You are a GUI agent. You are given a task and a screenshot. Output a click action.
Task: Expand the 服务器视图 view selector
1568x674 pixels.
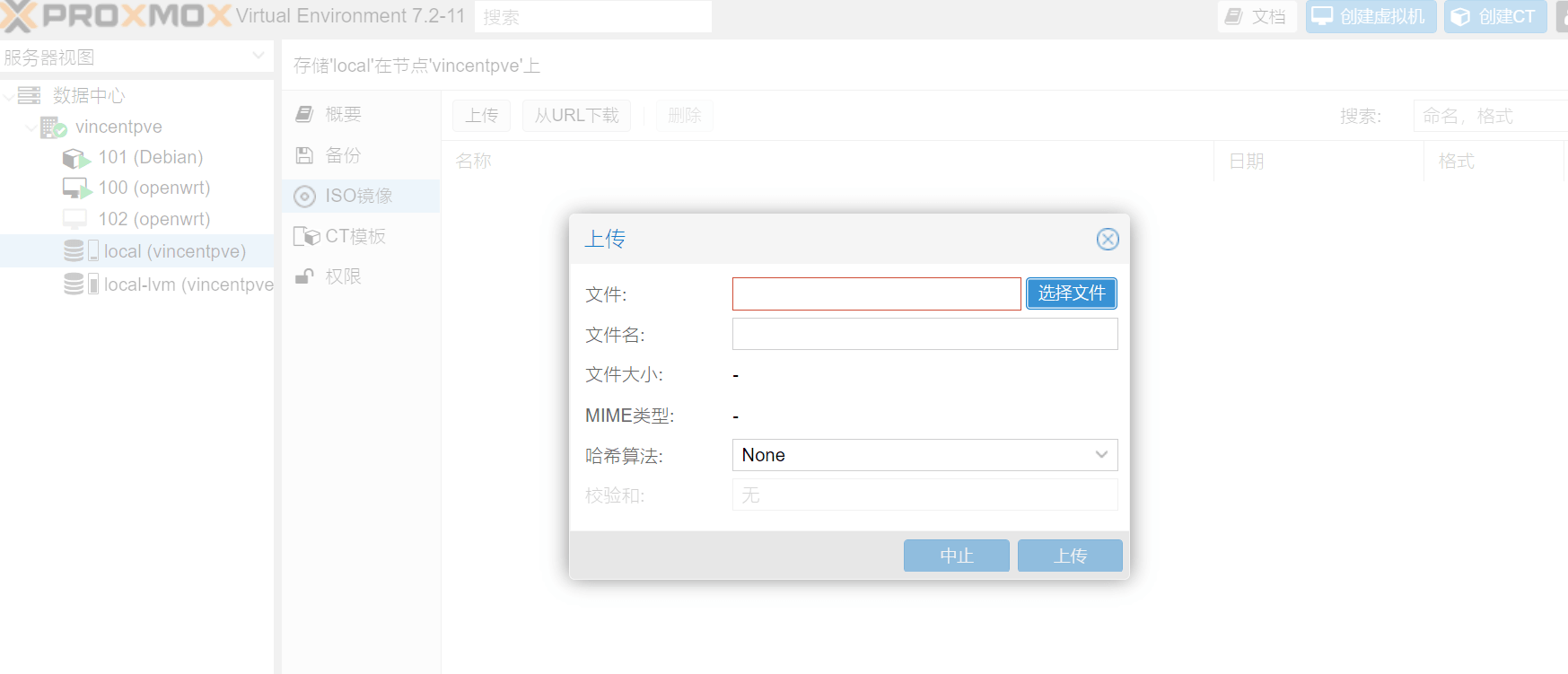pos(258,57)
